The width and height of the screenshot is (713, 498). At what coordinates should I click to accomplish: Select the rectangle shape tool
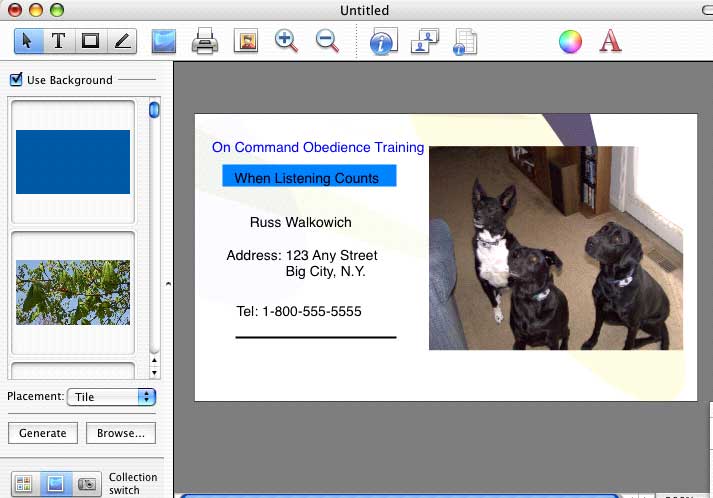pyautogui.click(x=90, y=41)
